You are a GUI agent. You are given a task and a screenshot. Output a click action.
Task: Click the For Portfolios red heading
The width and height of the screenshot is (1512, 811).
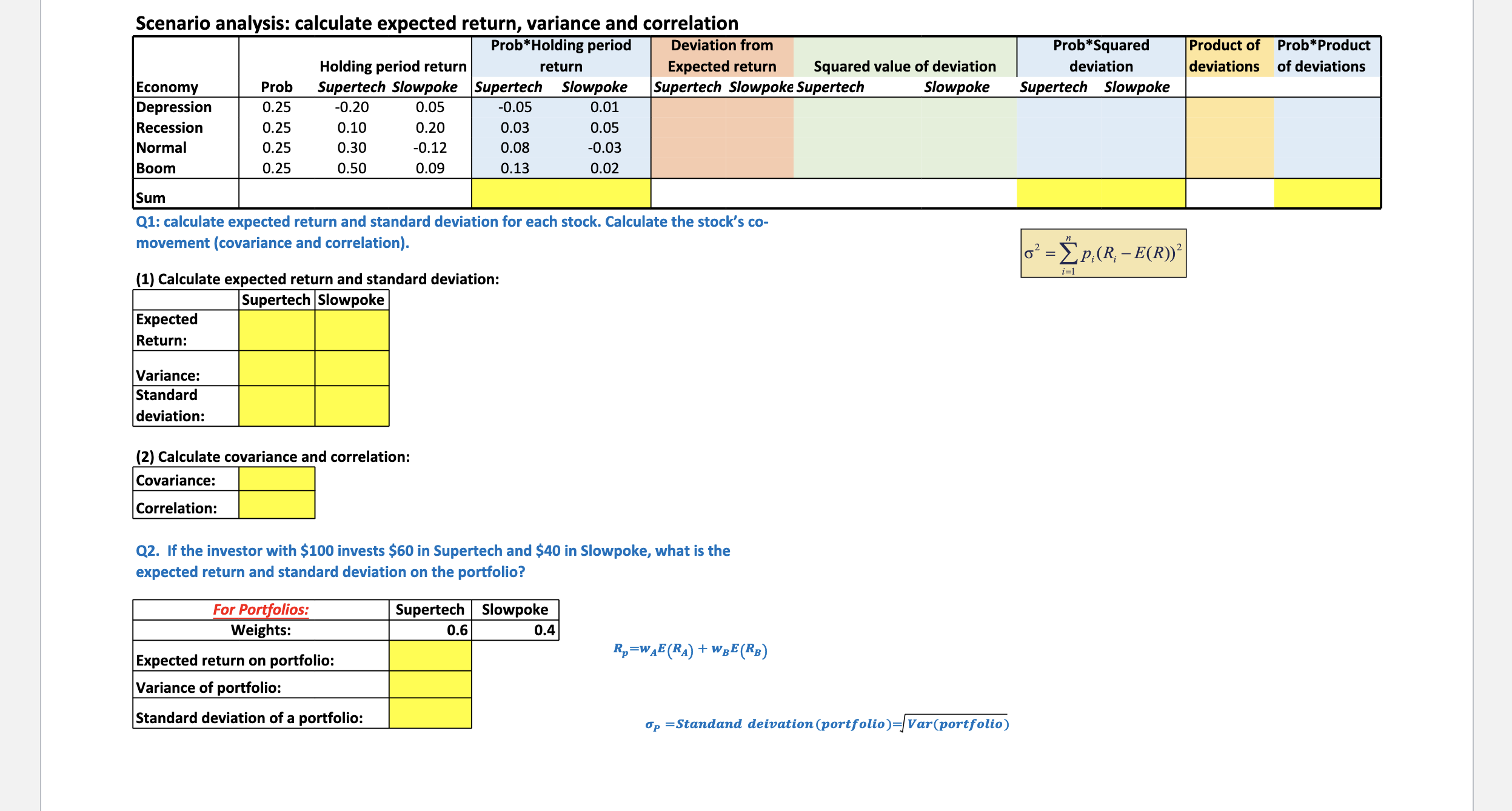tap(261, 609)
